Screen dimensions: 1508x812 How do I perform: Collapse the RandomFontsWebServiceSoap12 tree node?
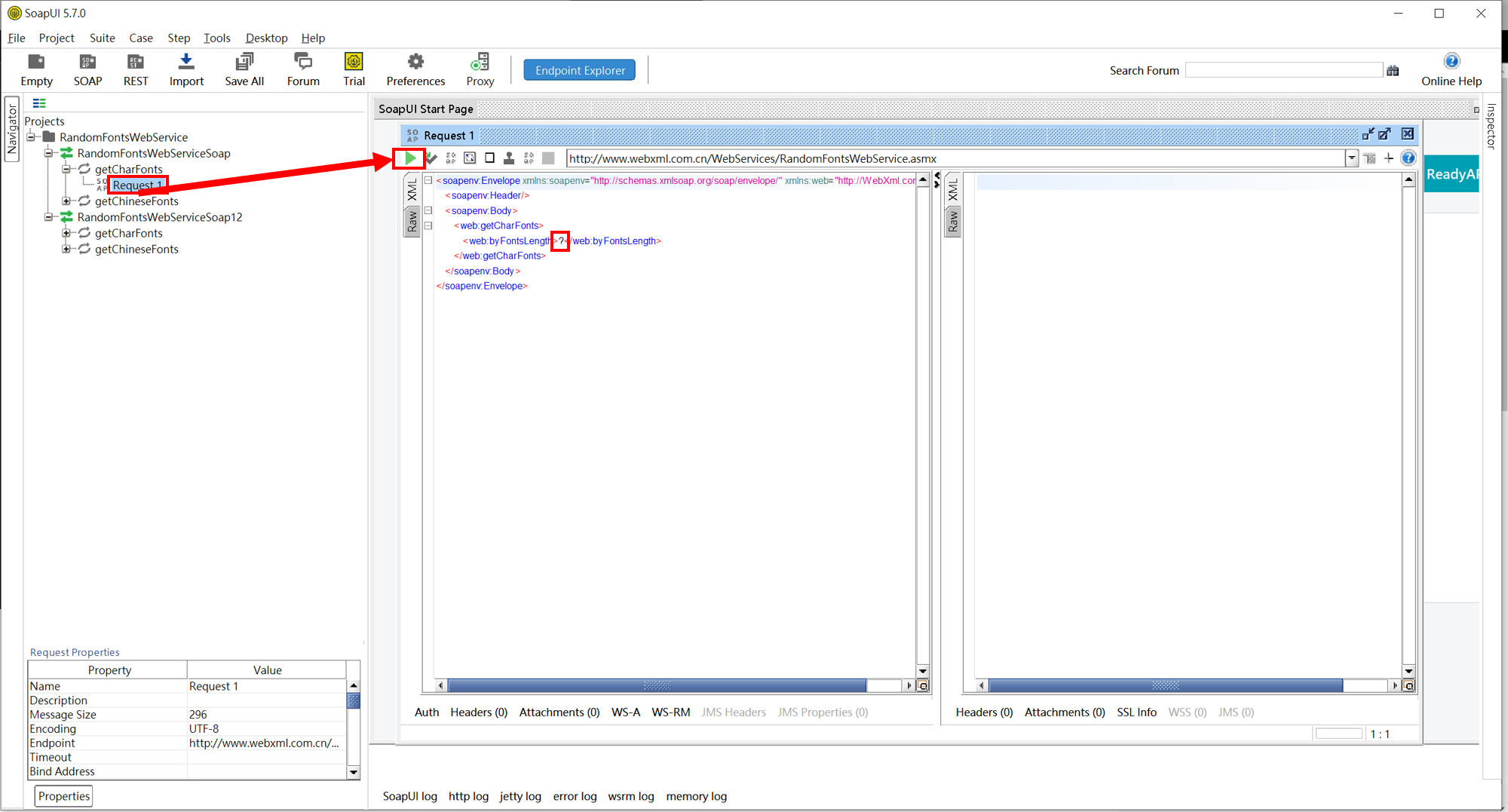tap(48, 217)
